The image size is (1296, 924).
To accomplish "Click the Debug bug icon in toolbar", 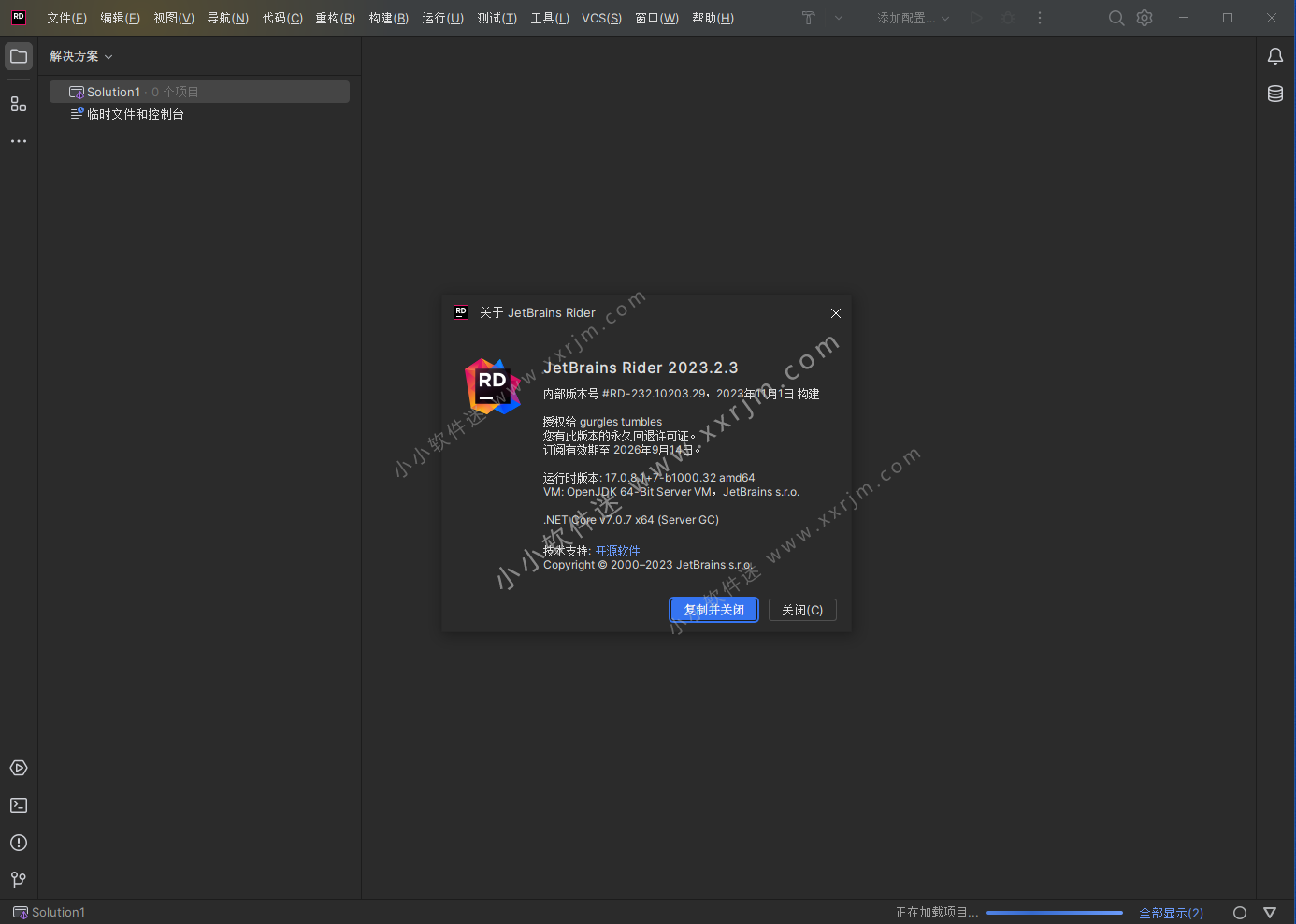I will (x=1008, y=18).
